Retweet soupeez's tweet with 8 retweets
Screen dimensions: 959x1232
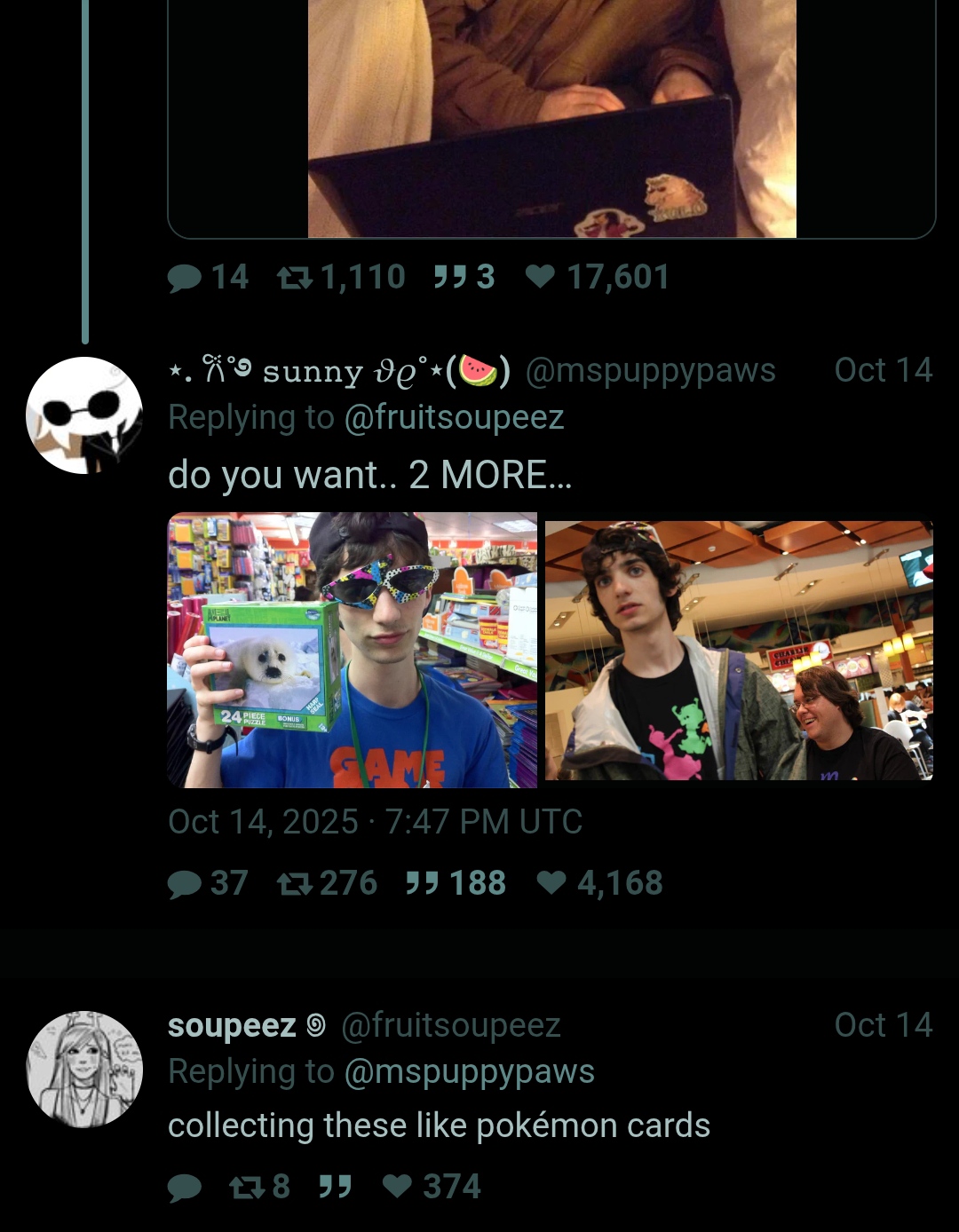[x=259, y=1187]
